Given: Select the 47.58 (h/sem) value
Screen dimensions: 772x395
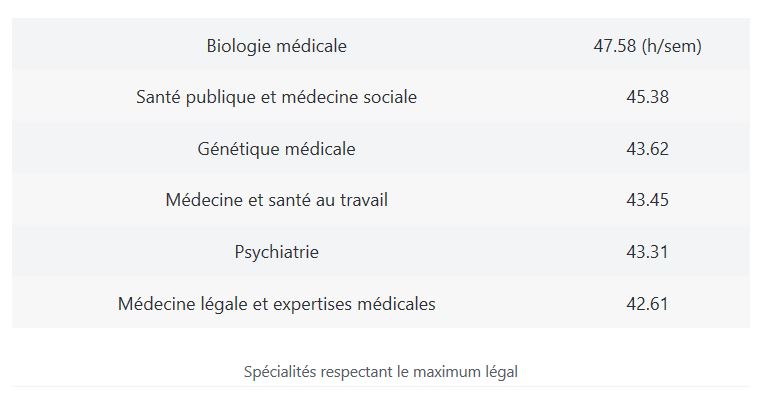Looking at the screenshot, I should (647, 46).
